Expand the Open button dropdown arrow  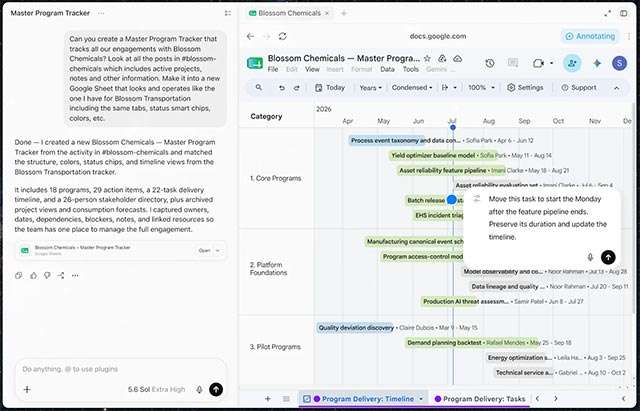[218, 251]
